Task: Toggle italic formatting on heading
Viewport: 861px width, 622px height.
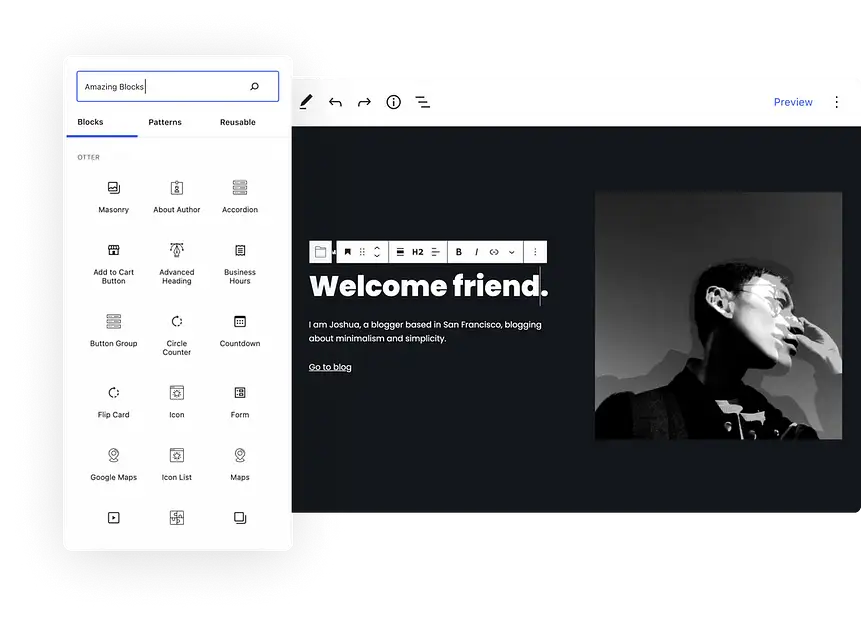Action: click(x=476, y=252)
